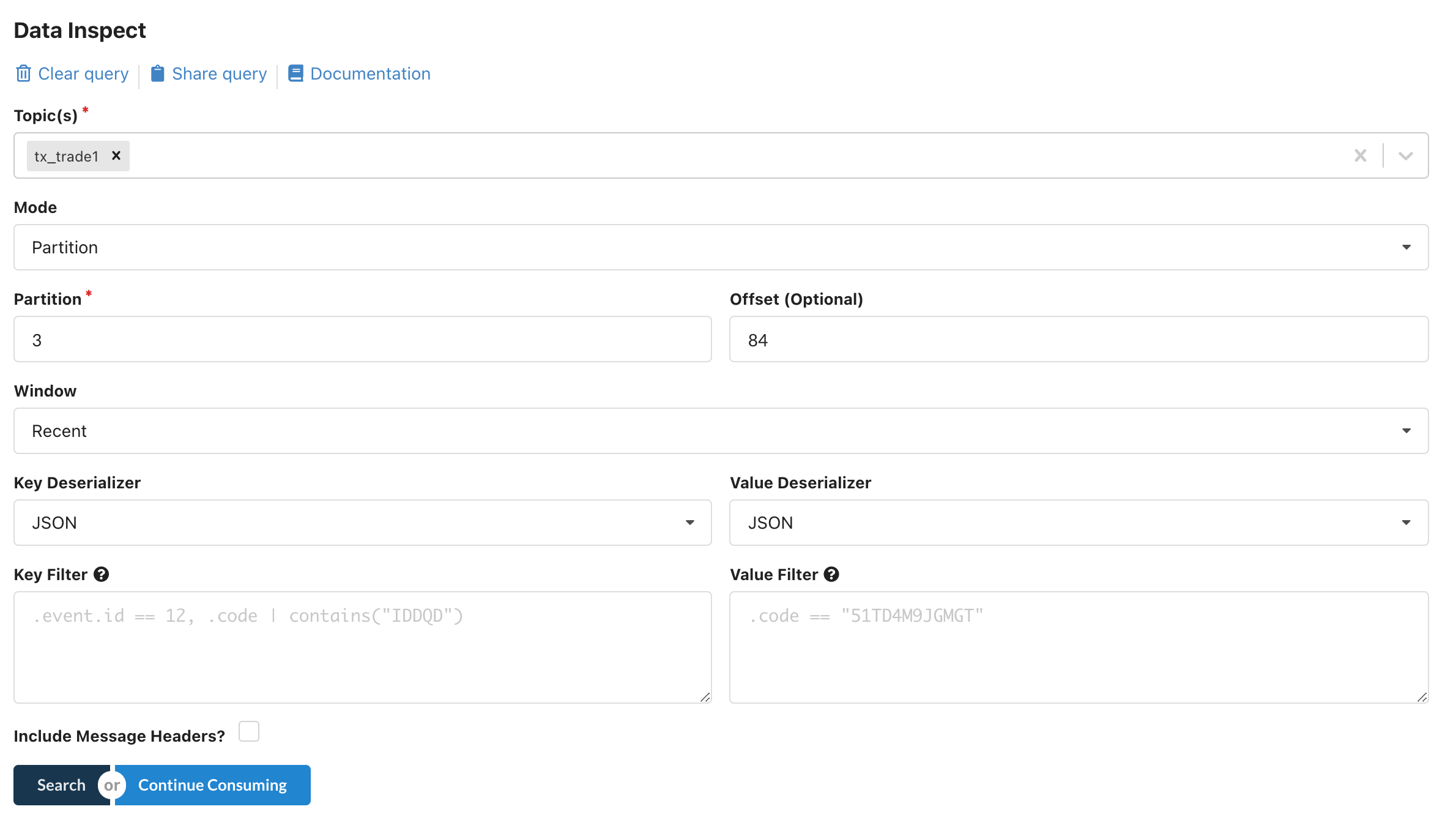Expand the Topic(s) selector chevron
The width and height of the screenshot is (1456, 820).
pyautogui.click(x=1405, y=155)
